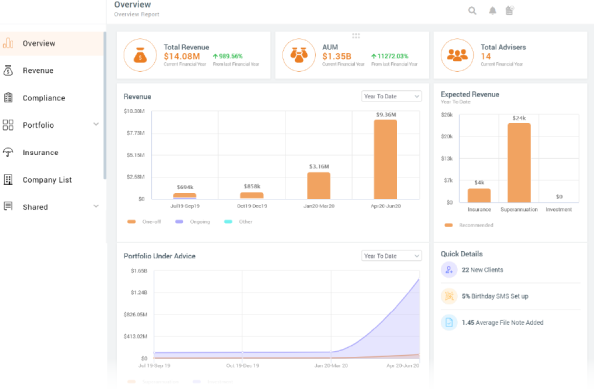Expand the Portfolio sidebar menu
The image size is (594, 389).
point(51,125)
